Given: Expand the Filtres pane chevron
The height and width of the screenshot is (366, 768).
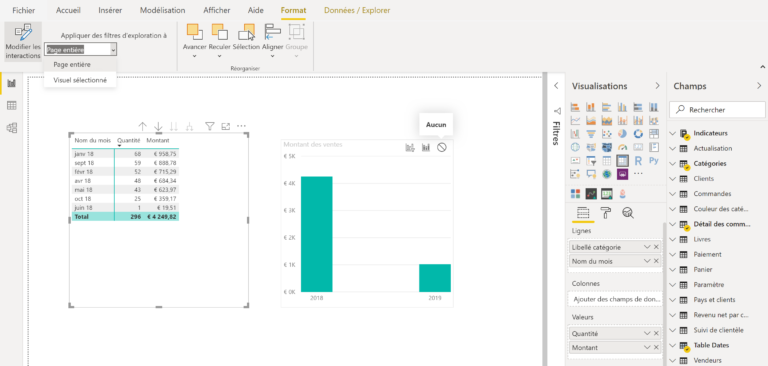Looking at the screenshot, I should click(556, 86).
